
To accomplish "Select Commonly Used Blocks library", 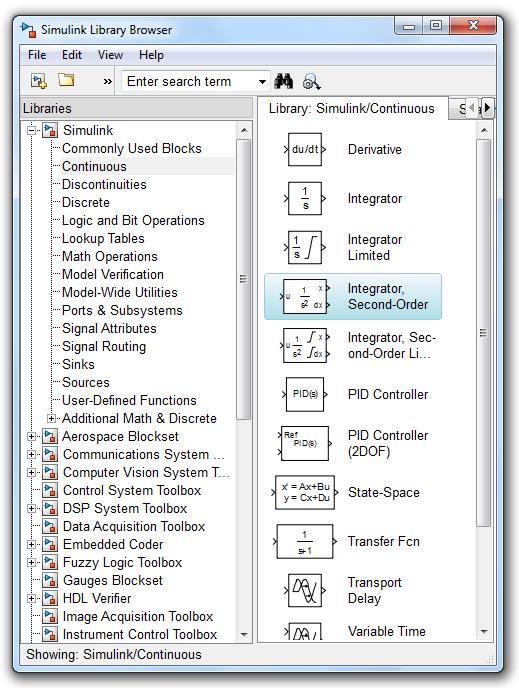I will [132, 149].
